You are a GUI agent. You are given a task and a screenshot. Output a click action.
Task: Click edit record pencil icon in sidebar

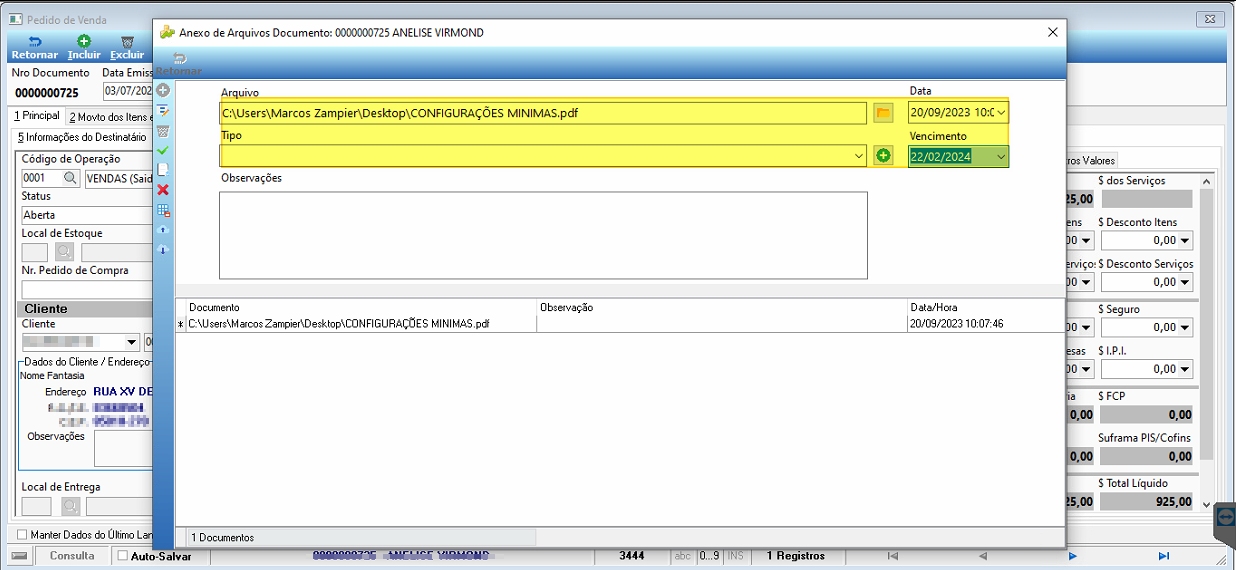point(164,111)
